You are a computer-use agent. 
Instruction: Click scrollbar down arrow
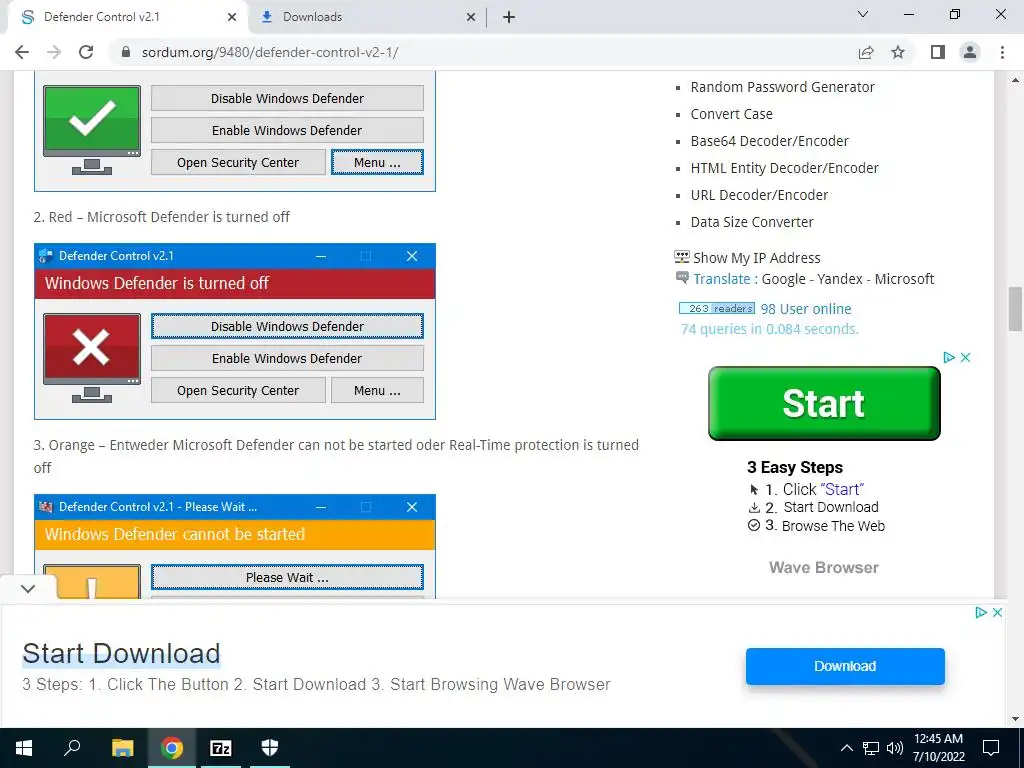(x=1015, y=719)
